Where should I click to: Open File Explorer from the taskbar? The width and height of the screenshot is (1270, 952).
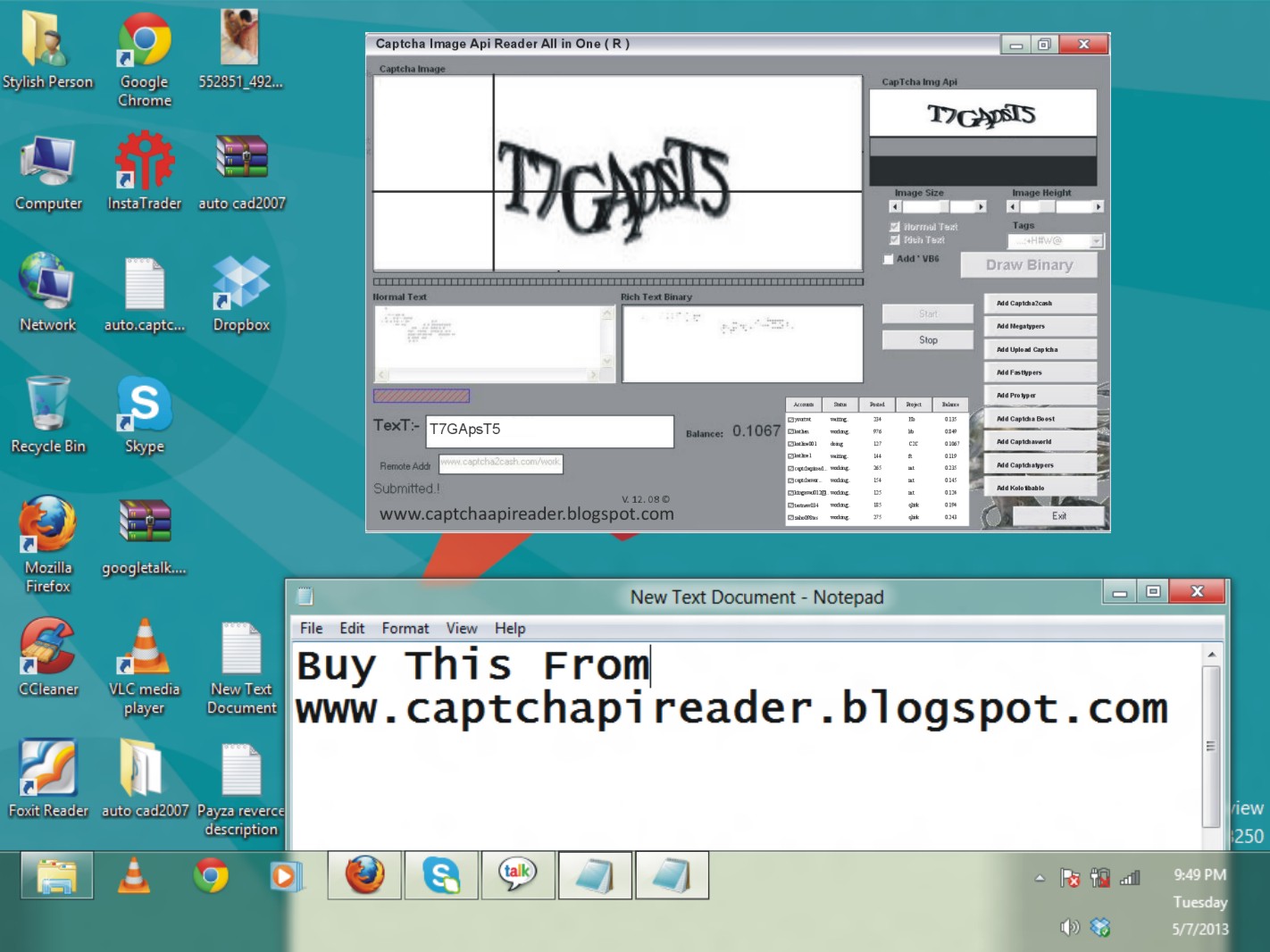[57, 875]
